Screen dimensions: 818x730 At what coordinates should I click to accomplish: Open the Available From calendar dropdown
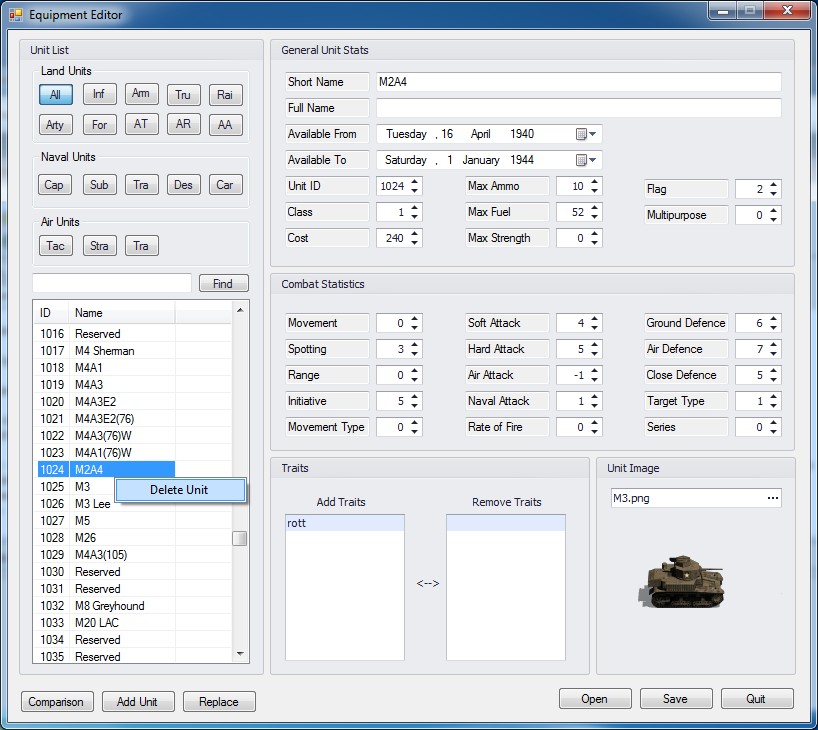586,134
